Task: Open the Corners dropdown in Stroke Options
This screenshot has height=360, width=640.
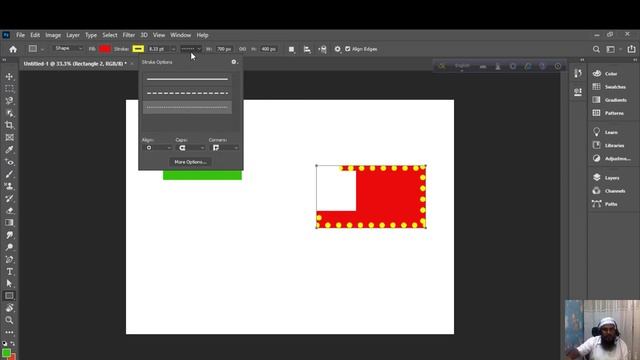Action: click(x=224, y=148)
